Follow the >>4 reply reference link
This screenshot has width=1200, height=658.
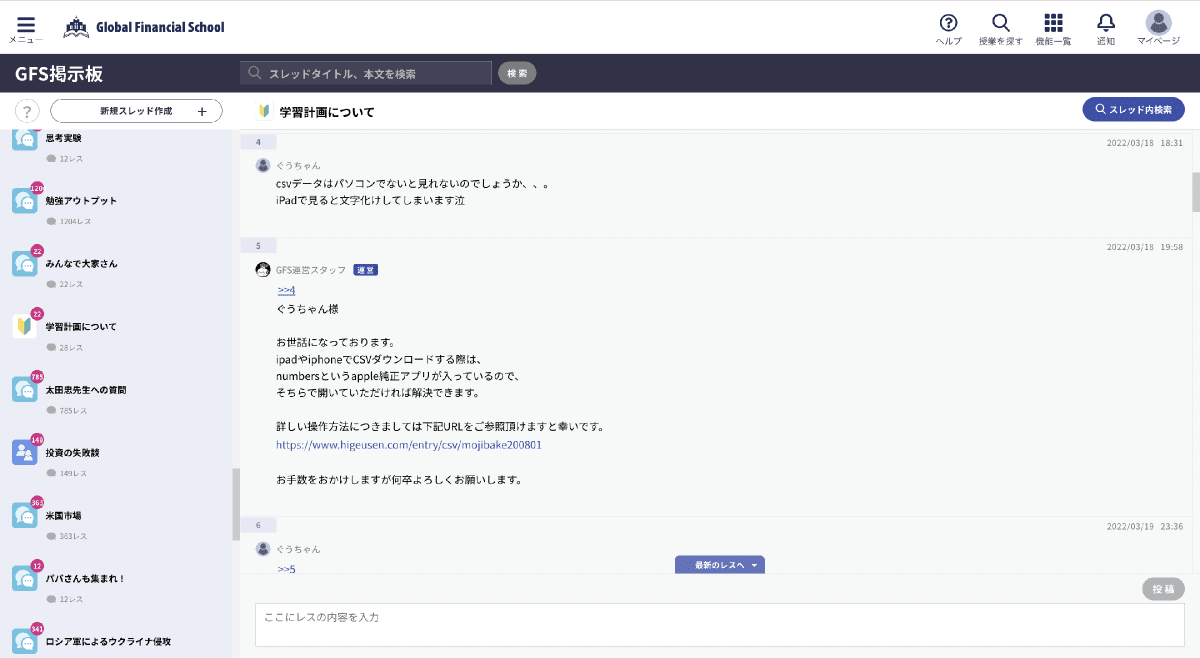click(x=286, y=290)
